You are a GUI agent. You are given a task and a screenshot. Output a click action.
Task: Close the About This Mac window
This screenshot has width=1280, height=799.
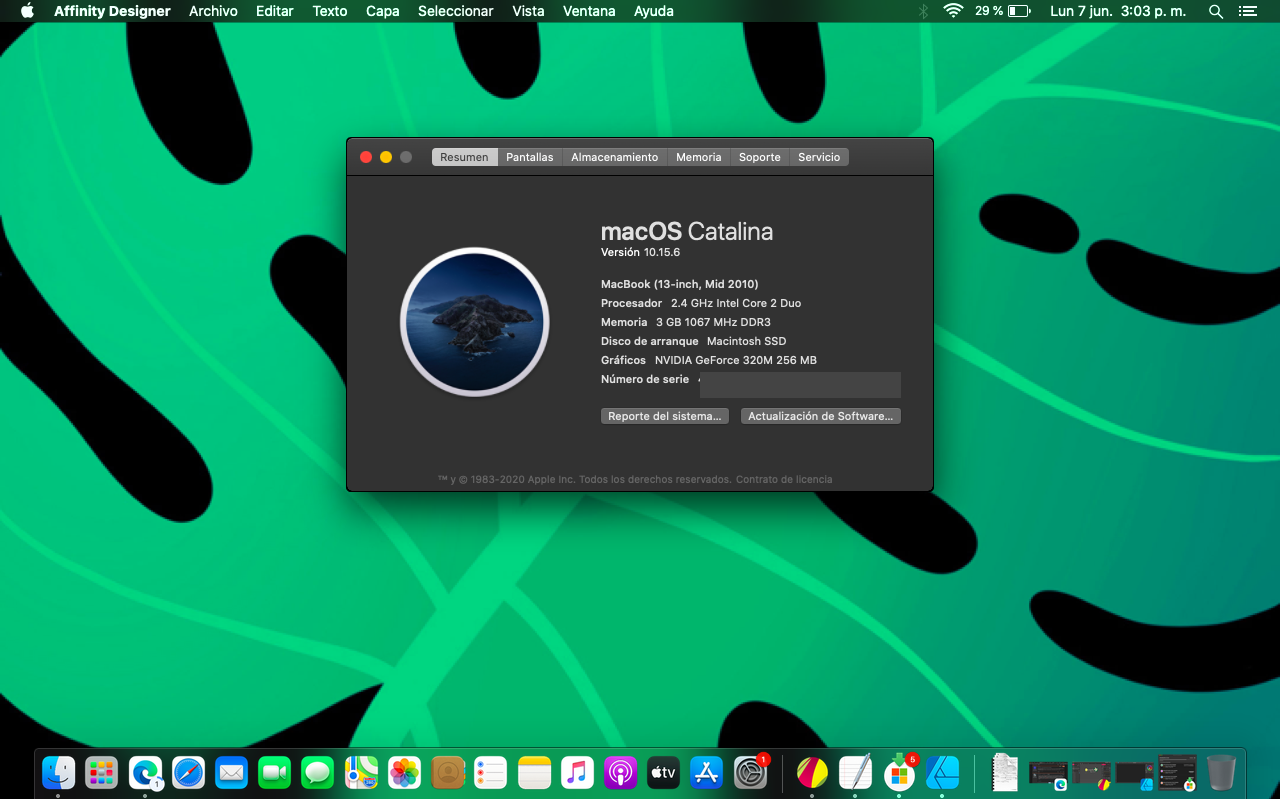tap(366, 157)
